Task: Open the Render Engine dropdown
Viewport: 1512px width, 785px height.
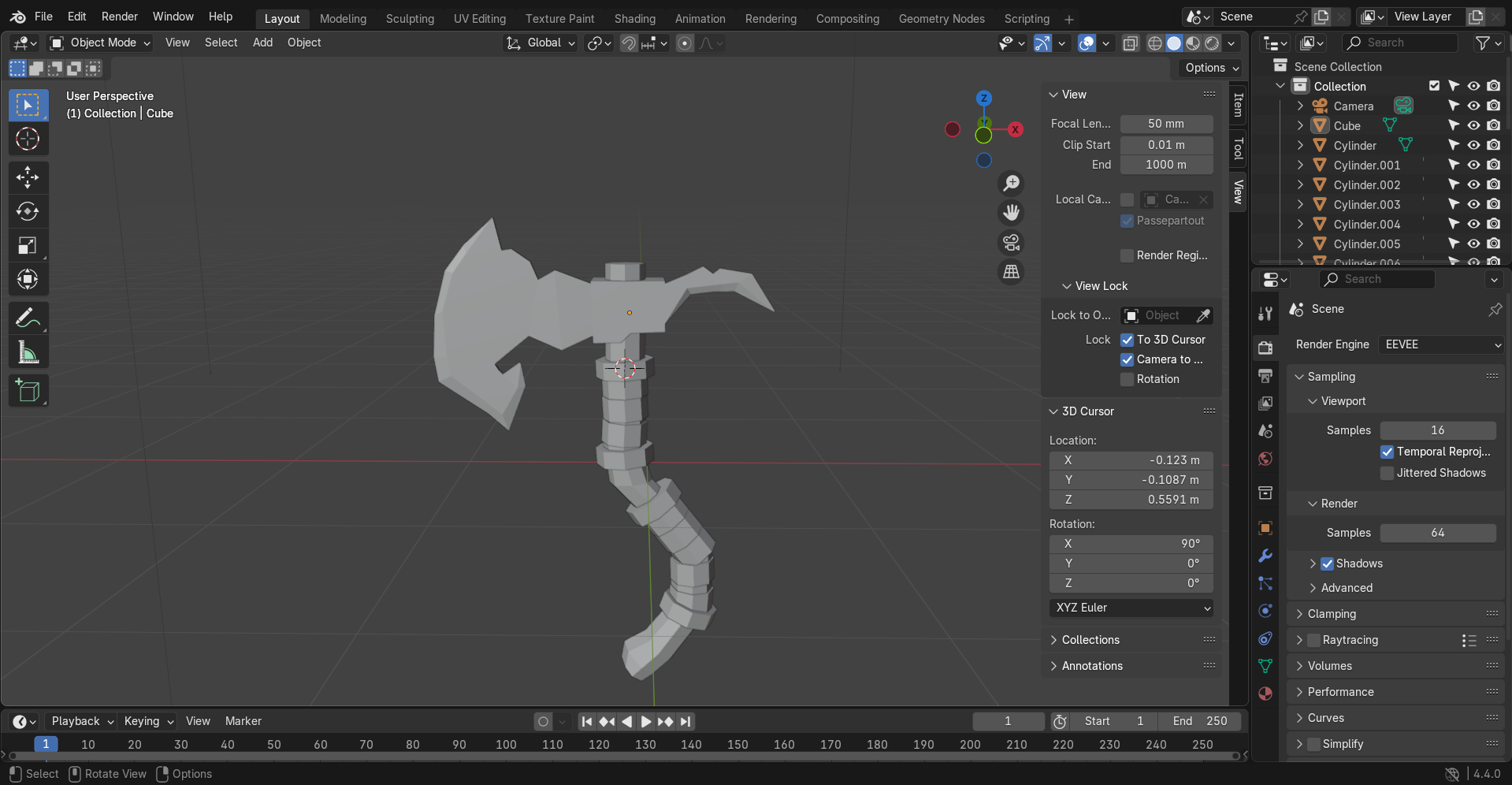Action: point(1440,344)
